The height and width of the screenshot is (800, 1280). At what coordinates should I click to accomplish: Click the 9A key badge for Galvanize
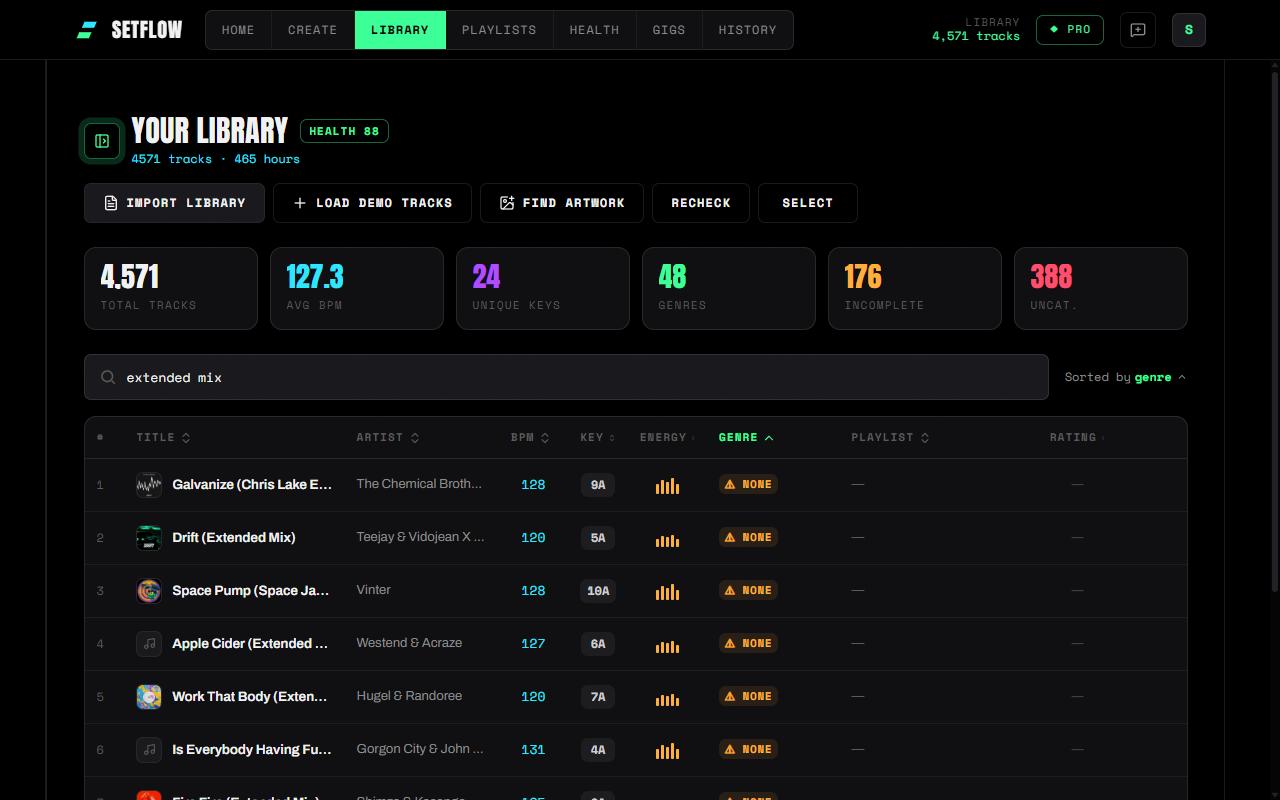pos(598,485)
